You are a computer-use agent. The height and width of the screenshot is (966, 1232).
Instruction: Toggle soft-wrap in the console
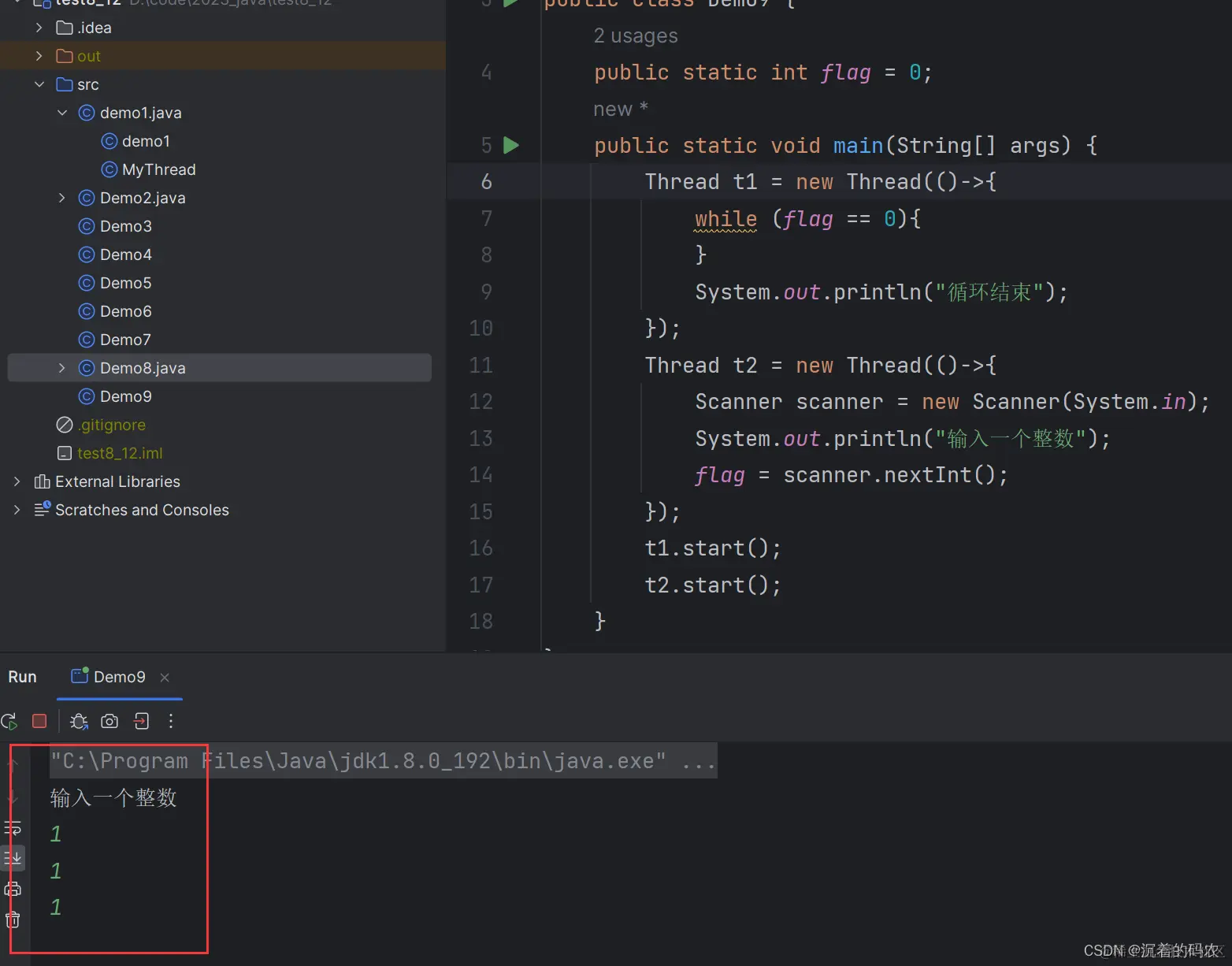[13, 827]
